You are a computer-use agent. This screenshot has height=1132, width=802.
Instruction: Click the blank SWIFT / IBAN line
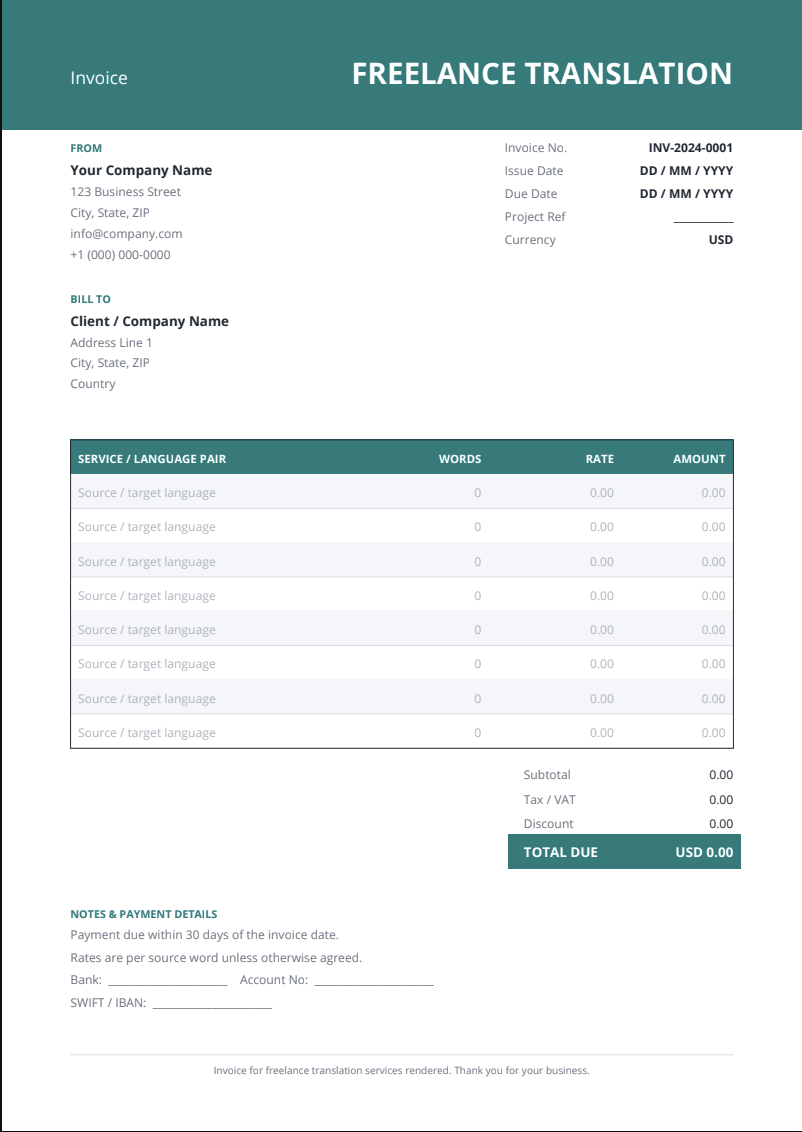[212, 1003]
